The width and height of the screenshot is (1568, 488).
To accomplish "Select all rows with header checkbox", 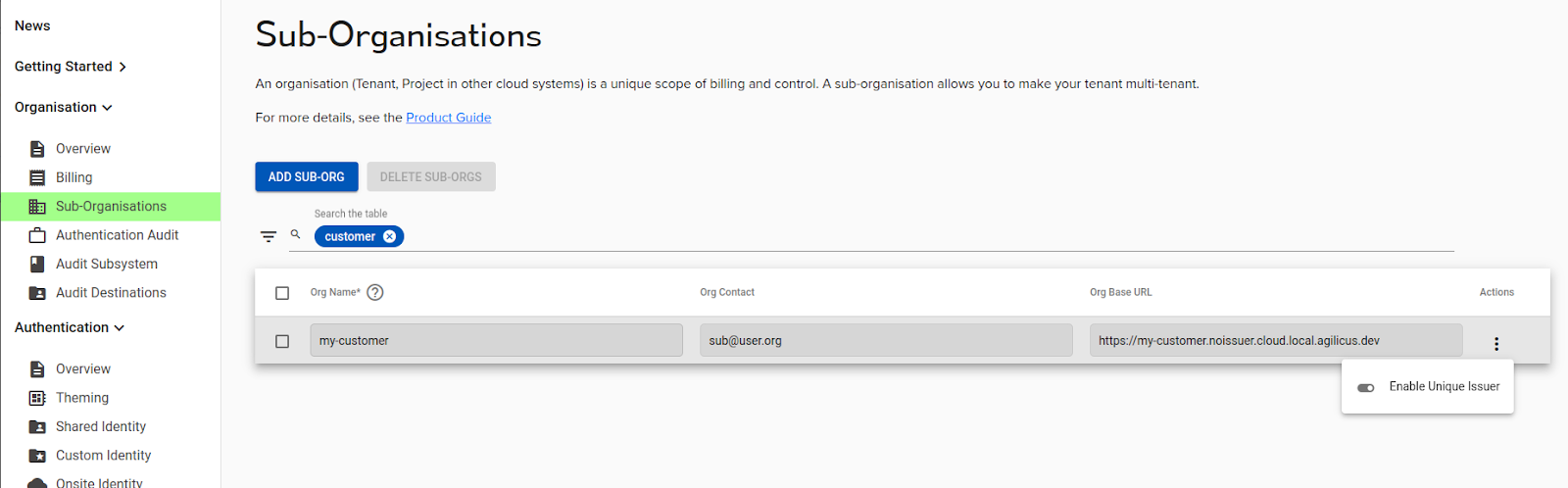I will pos(282,293).
